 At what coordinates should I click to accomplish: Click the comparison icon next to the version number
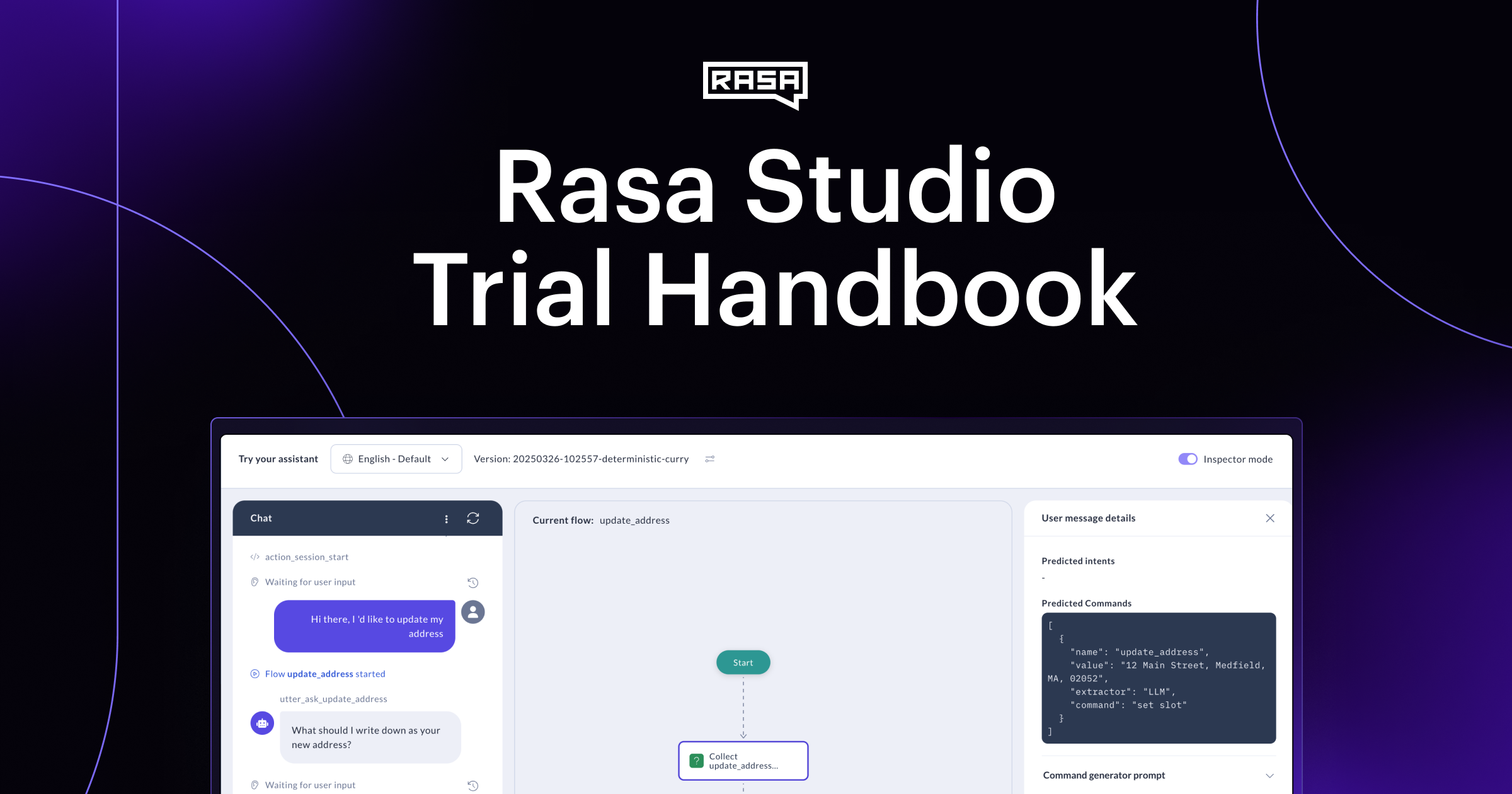[709, 459]
